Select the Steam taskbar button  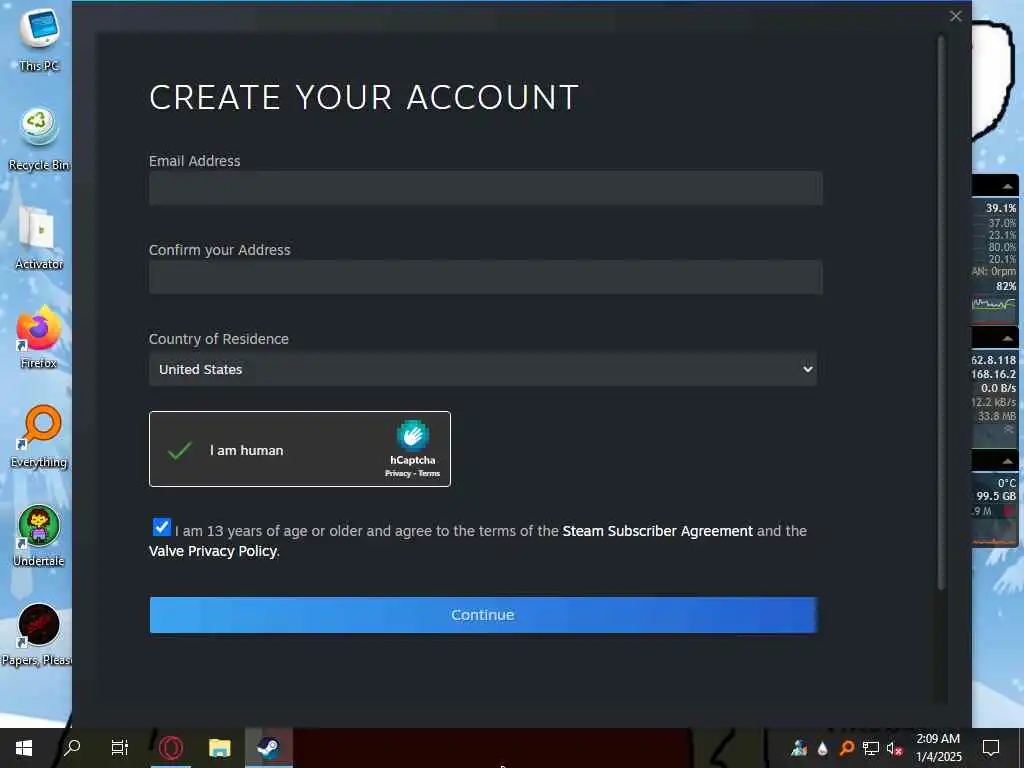[x=268, y=748]
